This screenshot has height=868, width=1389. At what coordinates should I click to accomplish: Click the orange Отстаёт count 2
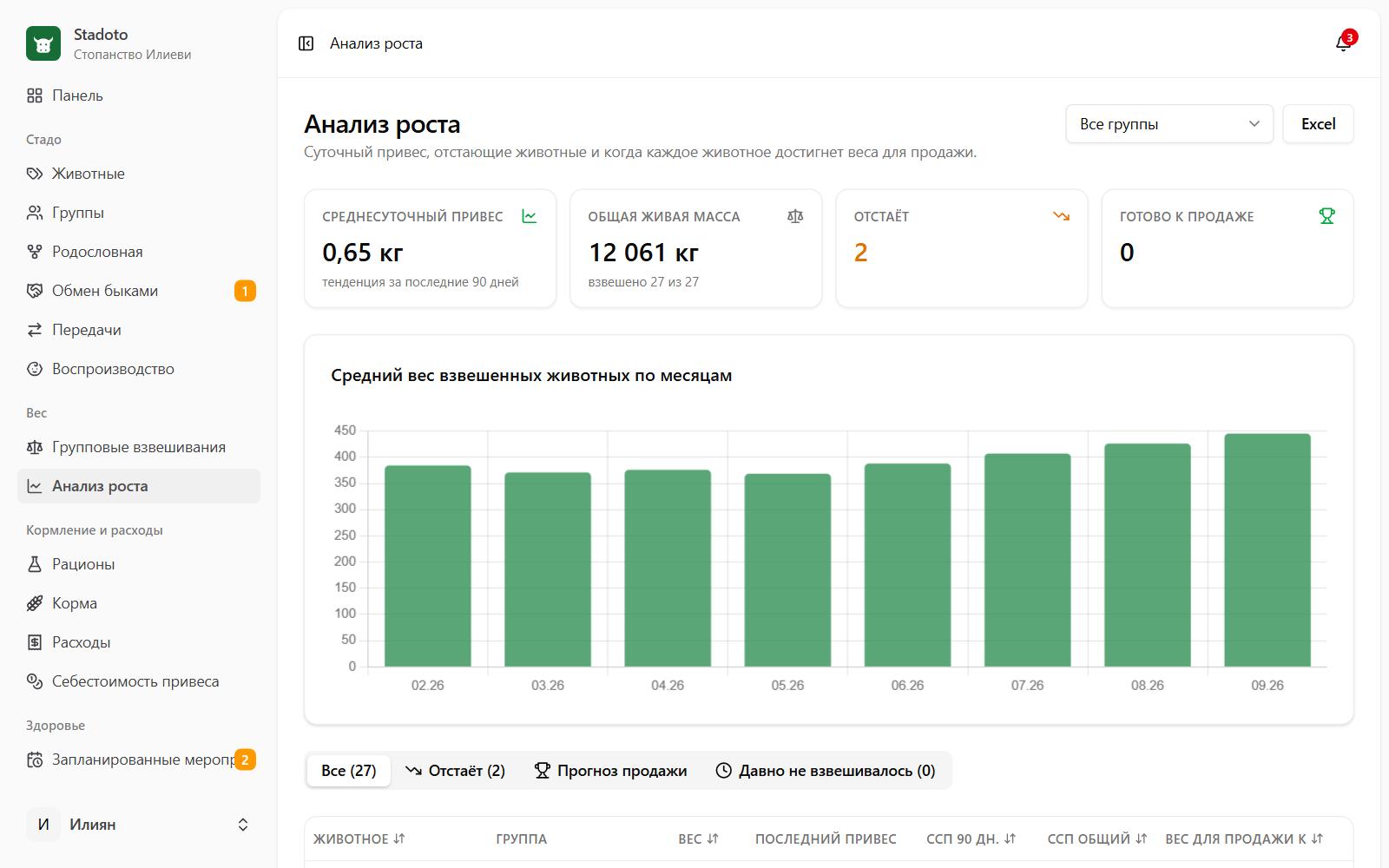tap(860, 253)
